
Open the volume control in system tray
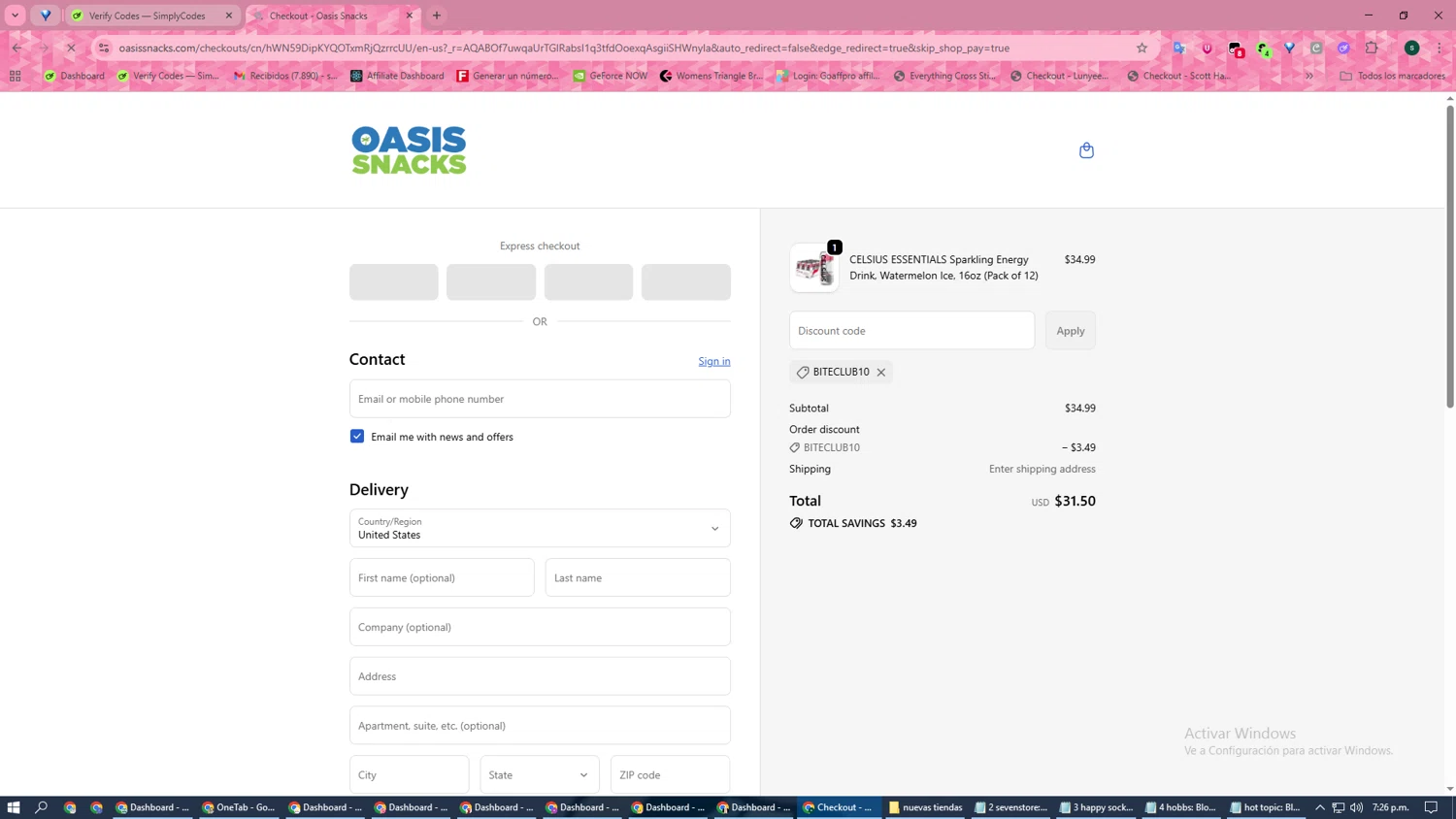click(1356, 807)
